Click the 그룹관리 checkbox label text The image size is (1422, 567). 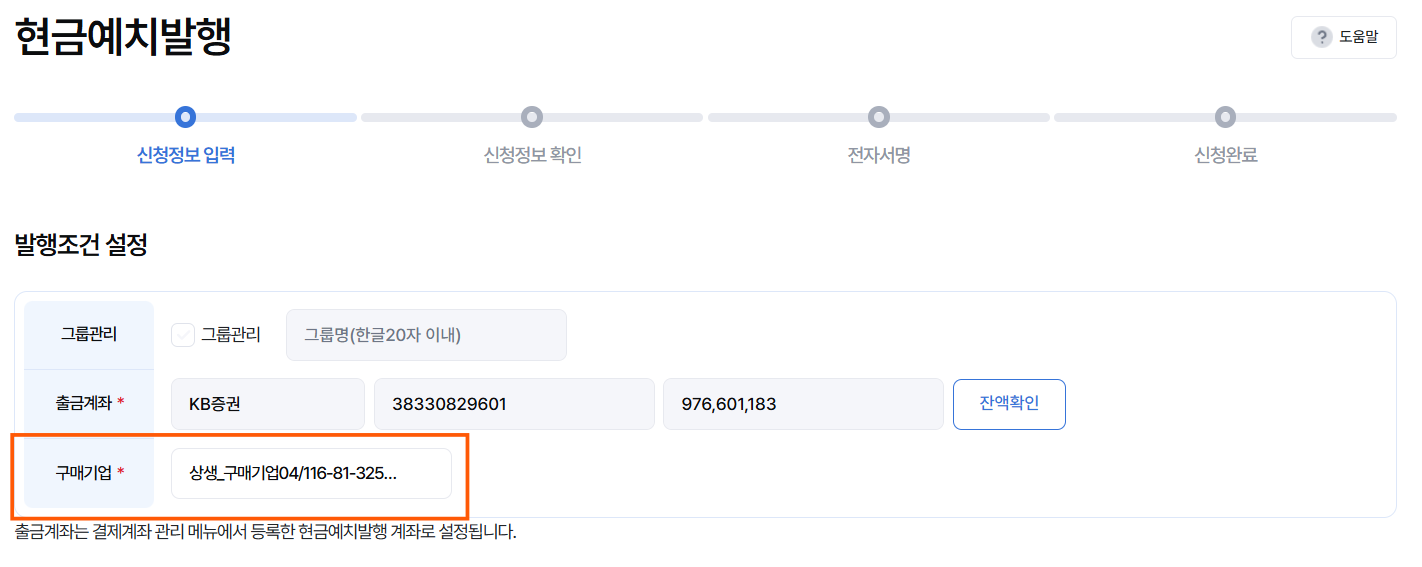coord(231,335)
